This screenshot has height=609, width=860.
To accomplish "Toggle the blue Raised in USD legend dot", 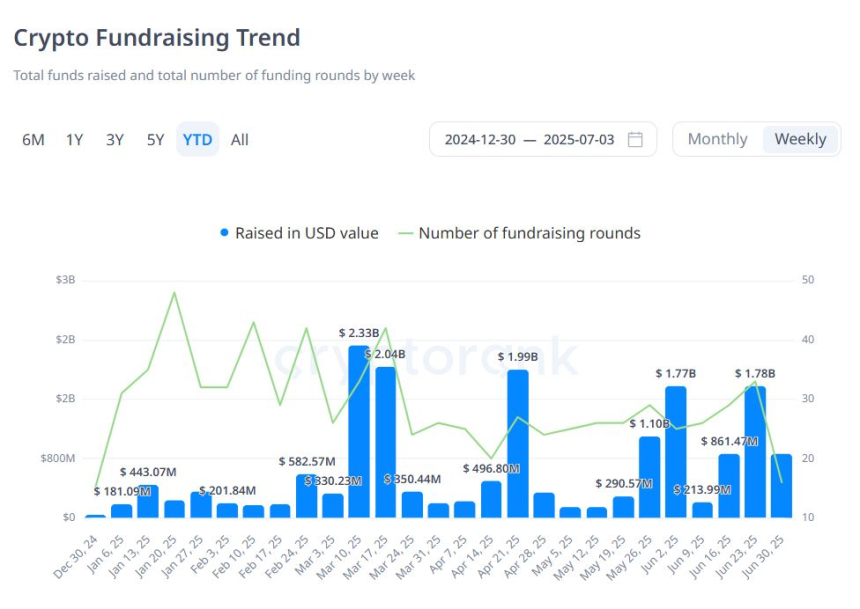I will click(x=224, y=233).
